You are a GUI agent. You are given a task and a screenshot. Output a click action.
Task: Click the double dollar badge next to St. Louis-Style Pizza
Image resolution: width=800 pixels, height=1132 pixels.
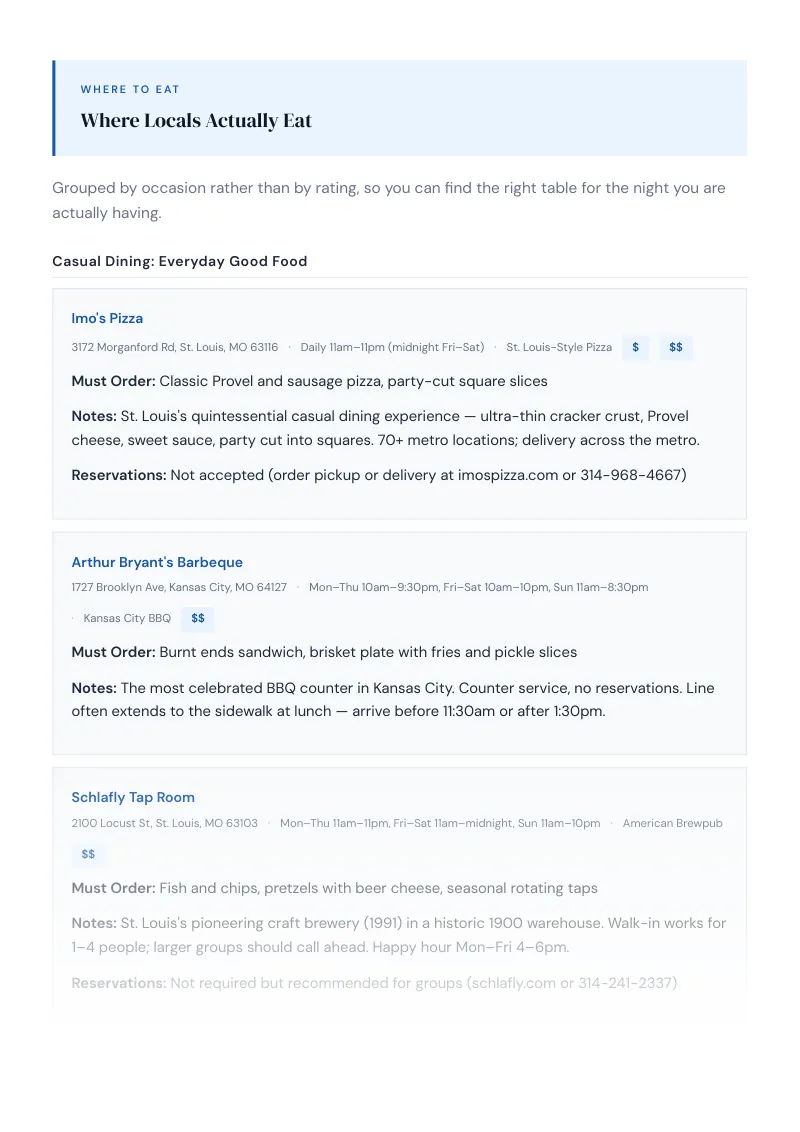[x=676, y=347]
